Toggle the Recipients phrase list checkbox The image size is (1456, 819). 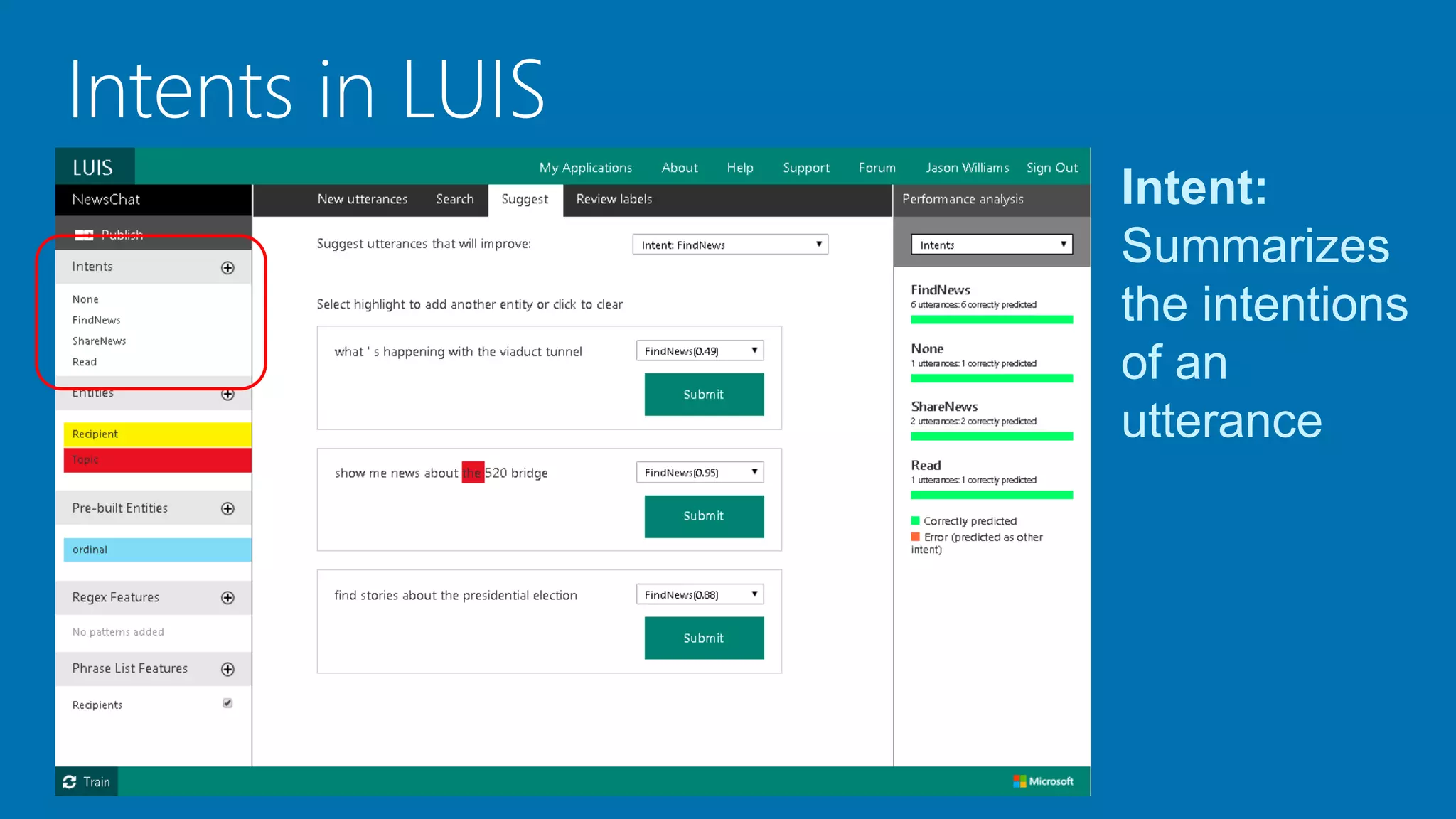(x=227, y=703)
